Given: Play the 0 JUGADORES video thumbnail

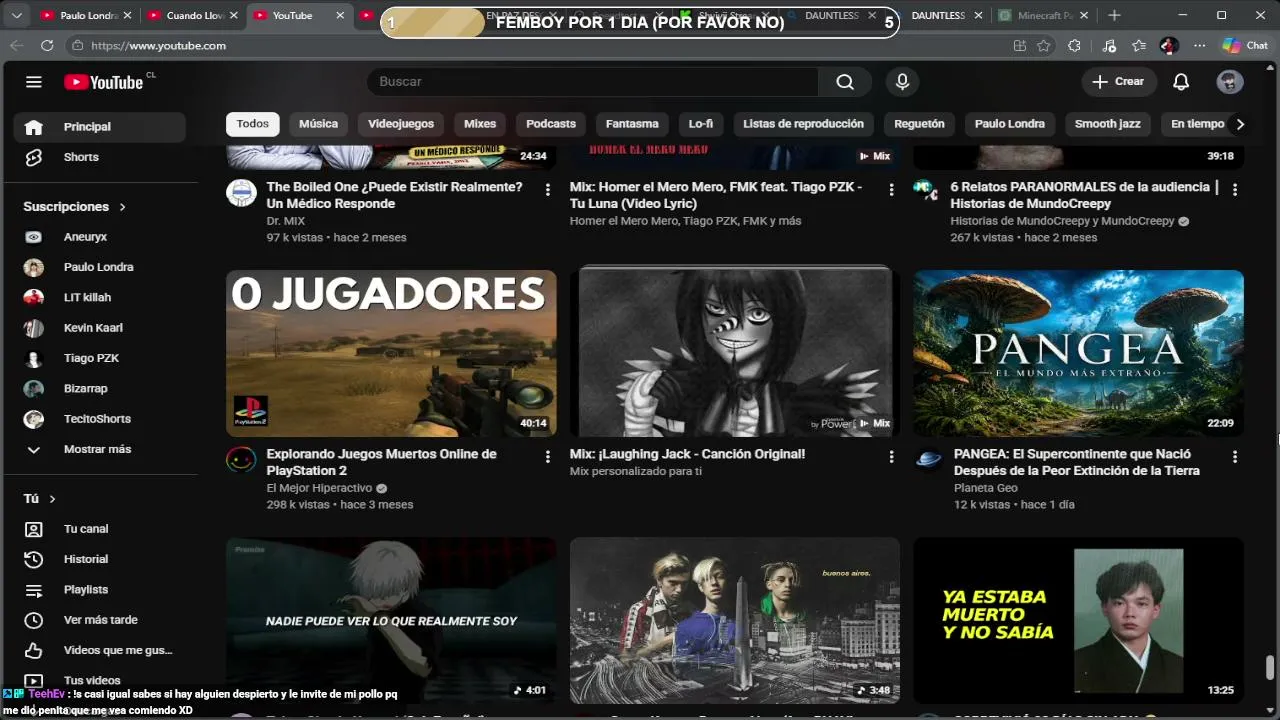Looking at the screenshot, I should point(391,353).
